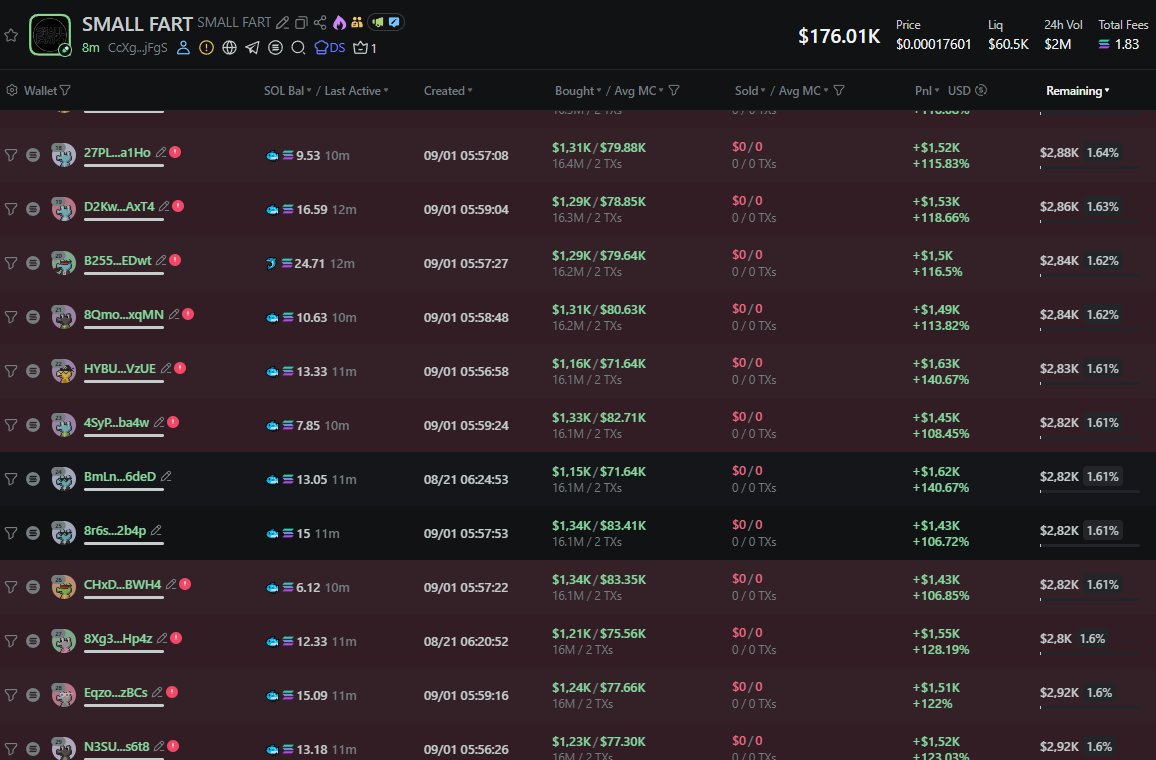Open wallet 8r6s...2b4p
The height and width of the screenshot is (760, 1156).
115,530
